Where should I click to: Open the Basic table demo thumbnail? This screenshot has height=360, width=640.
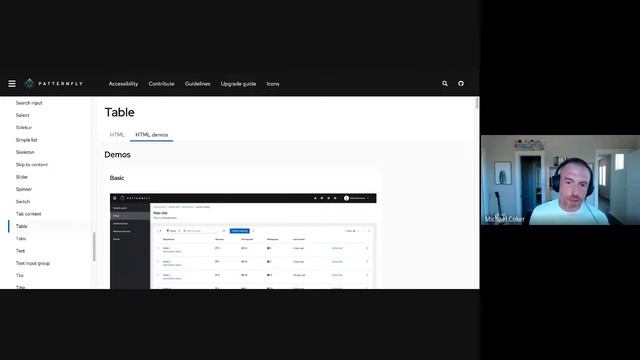243,241
